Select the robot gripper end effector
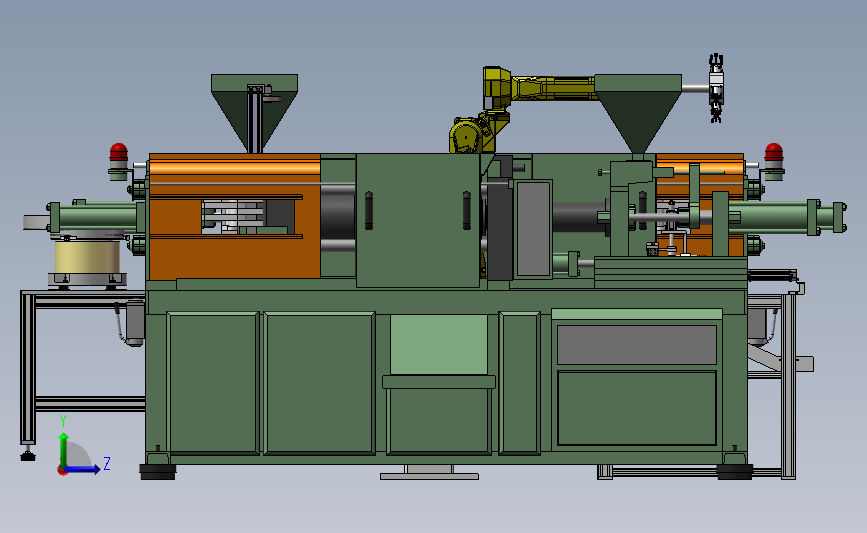The width and height of the screenshot is (867, 533). [x=716, y=88]
